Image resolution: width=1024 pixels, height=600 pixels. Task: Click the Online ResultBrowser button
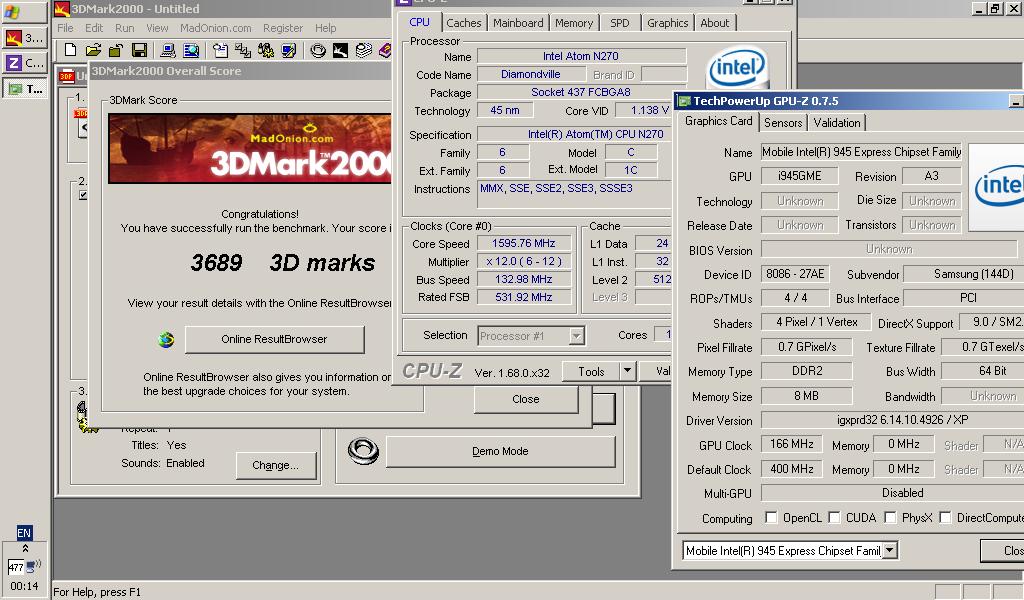point(274,339)
